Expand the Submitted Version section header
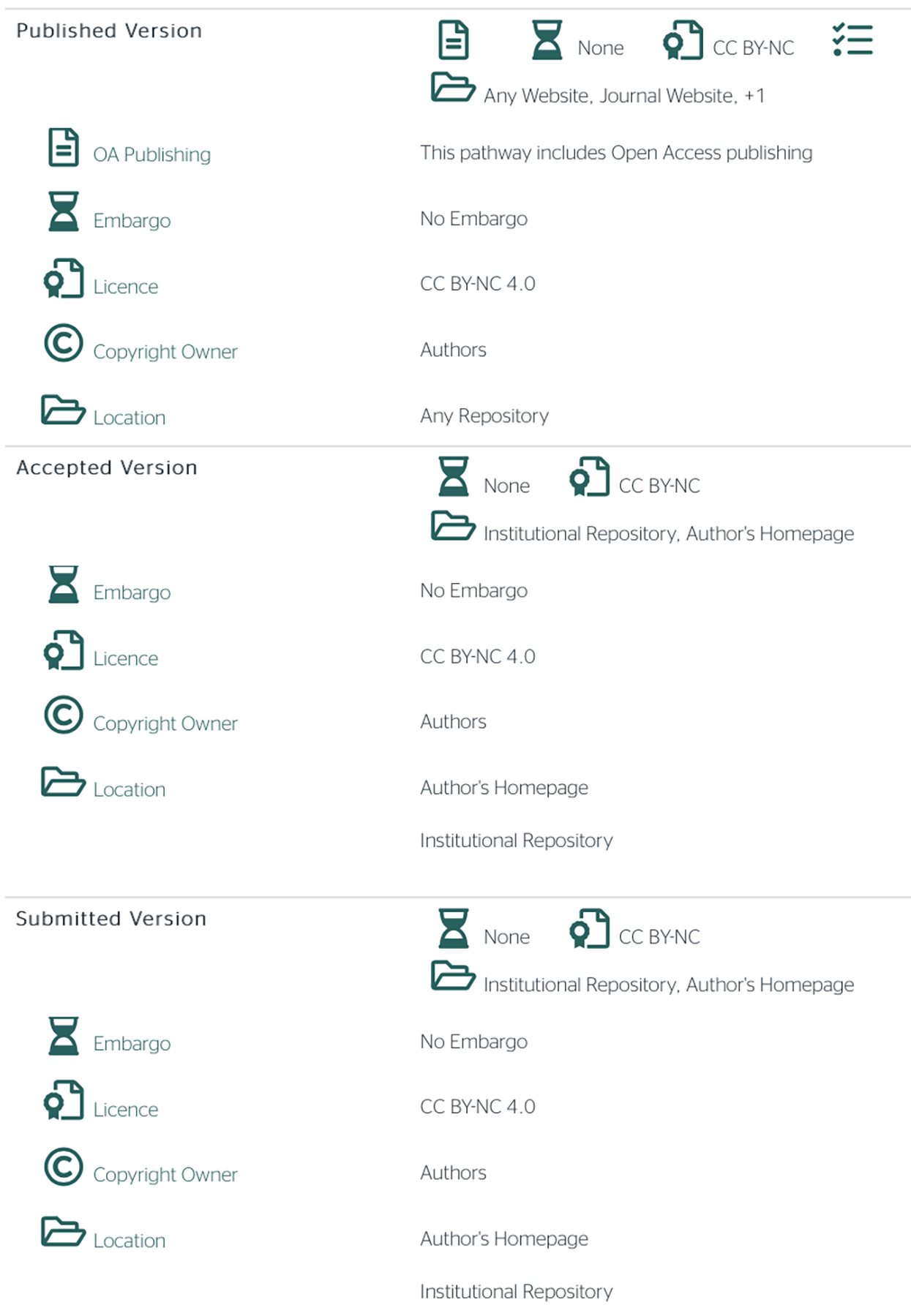The image size is (911, 1316). [111, 919]
